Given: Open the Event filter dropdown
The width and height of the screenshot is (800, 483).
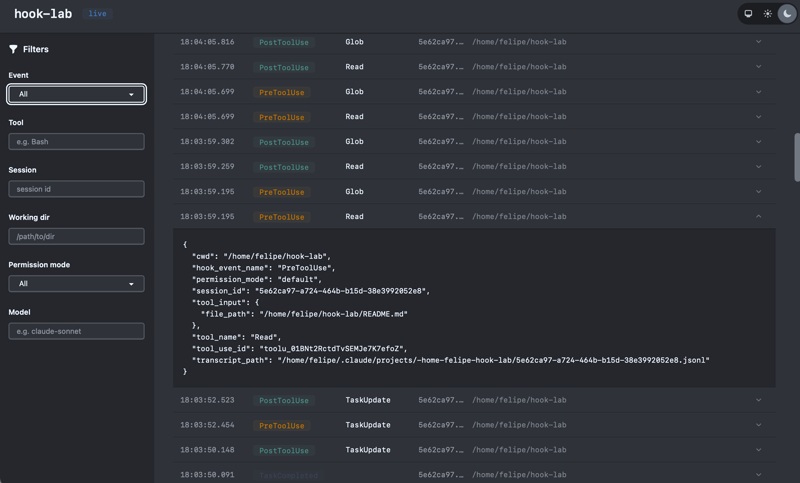Looking at the screenshot, I should coord(76,94).
